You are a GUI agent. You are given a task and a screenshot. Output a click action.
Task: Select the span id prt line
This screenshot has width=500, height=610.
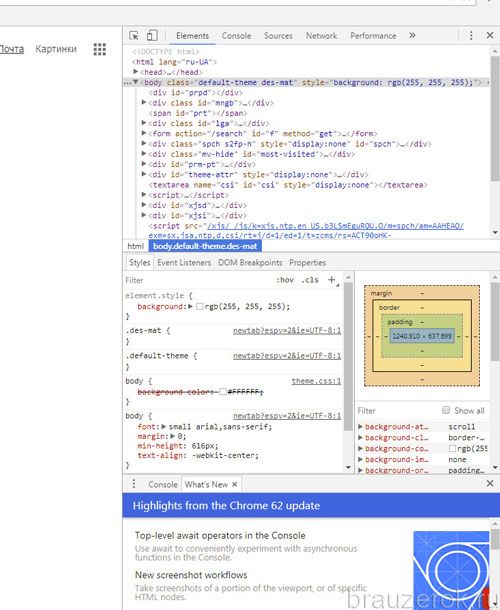(198, 113)
